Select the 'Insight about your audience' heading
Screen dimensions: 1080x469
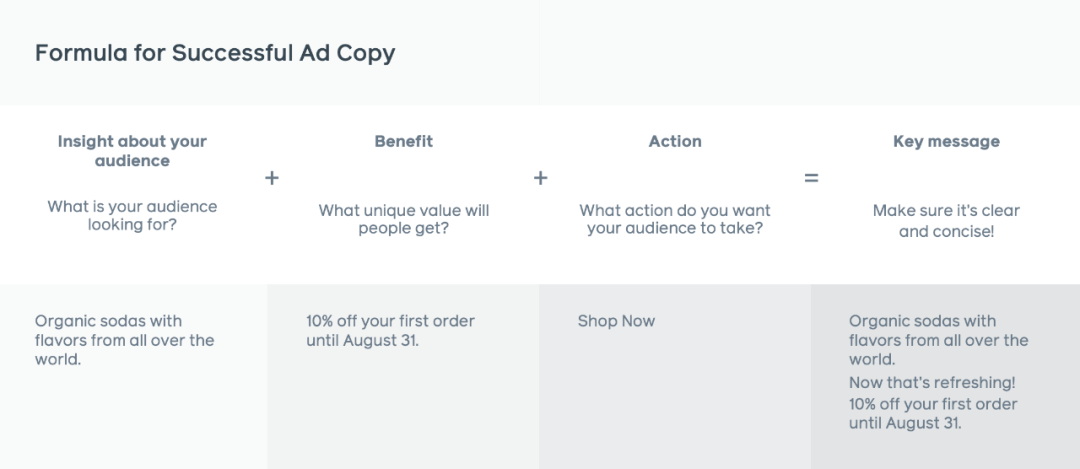point(132,151)
